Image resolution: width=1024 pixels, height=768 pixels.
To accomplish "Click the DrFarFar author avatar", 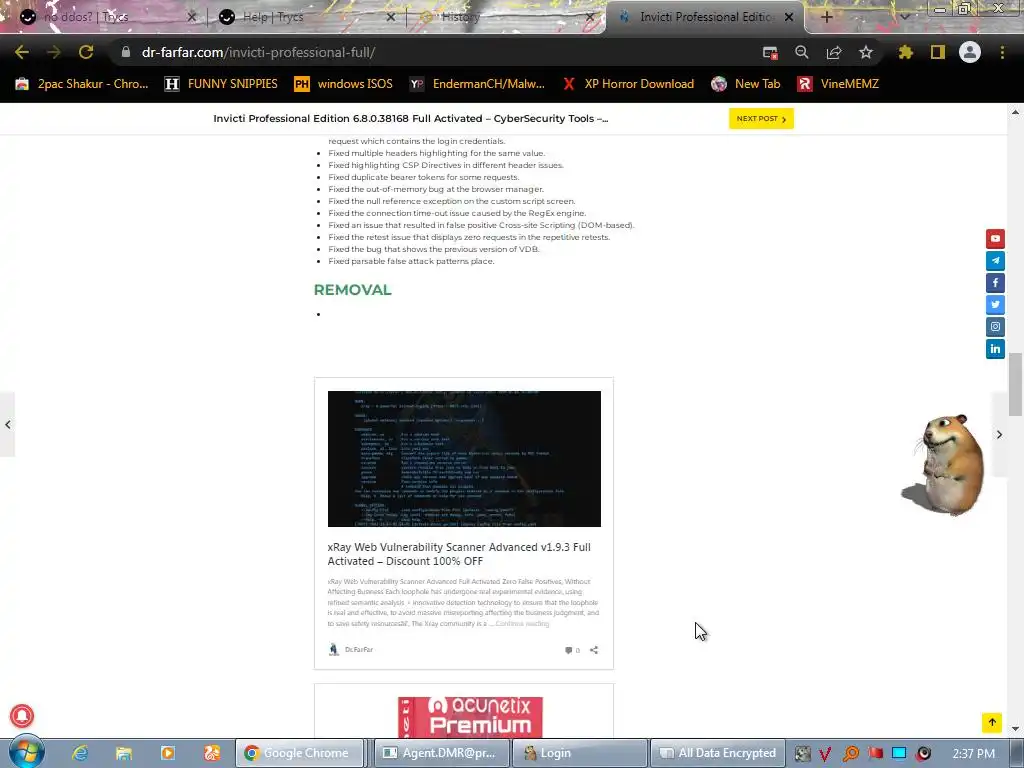I will click(334, 649).
